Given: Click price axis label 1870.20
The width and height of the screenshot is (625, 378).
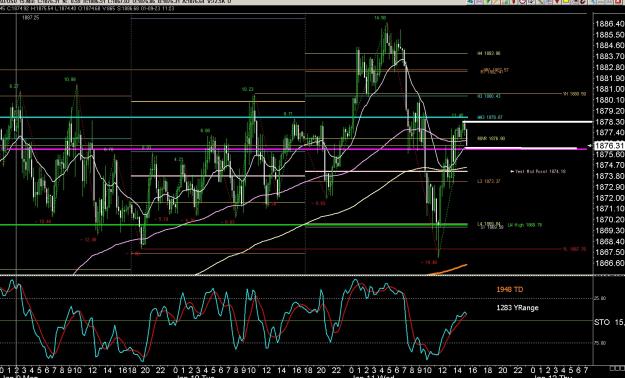Looking at the screenshot, I should (x=609, y=219).
